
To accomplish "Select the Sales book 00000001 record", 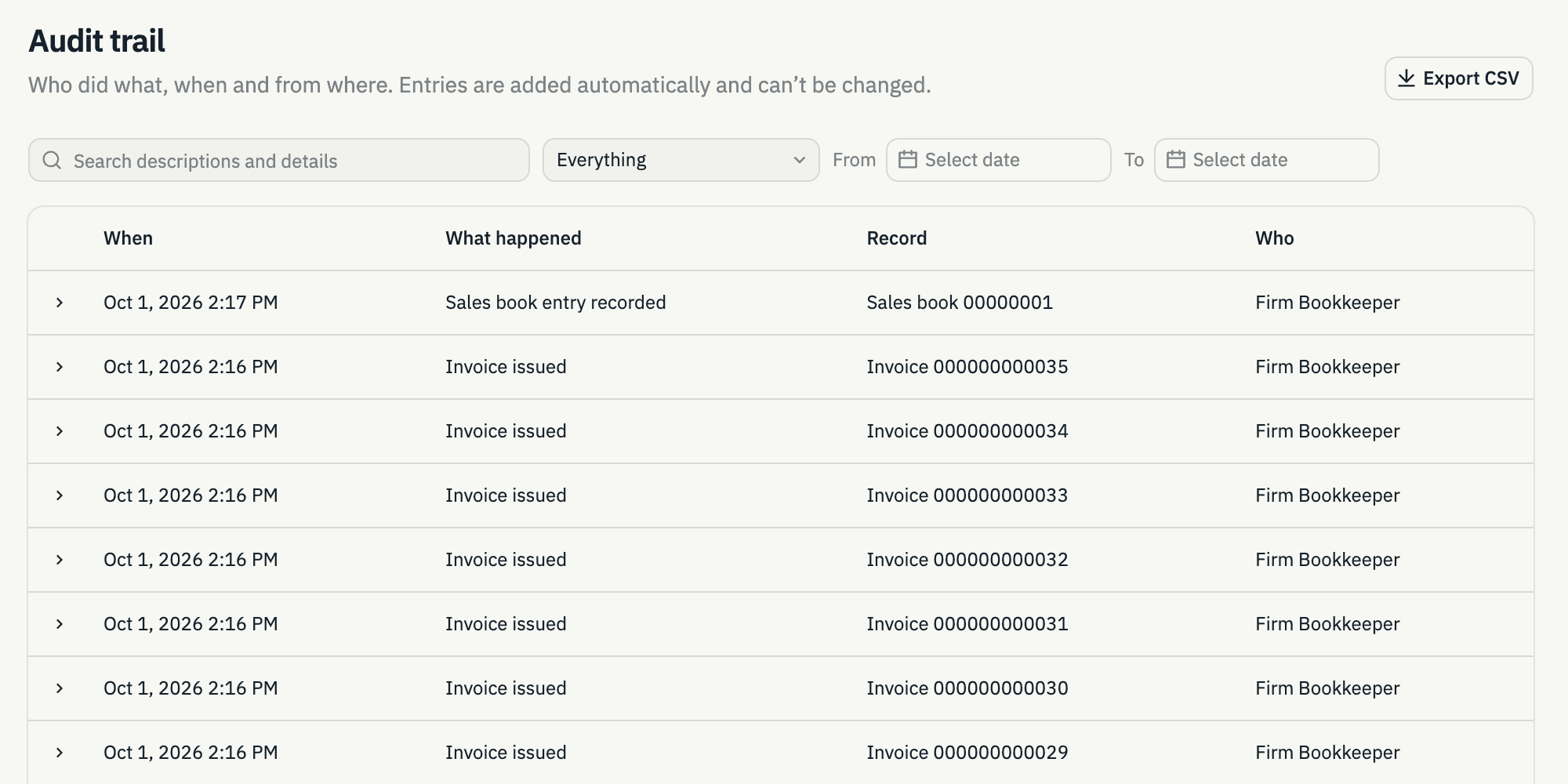I will pyautogui.click(x=960, y=303).
